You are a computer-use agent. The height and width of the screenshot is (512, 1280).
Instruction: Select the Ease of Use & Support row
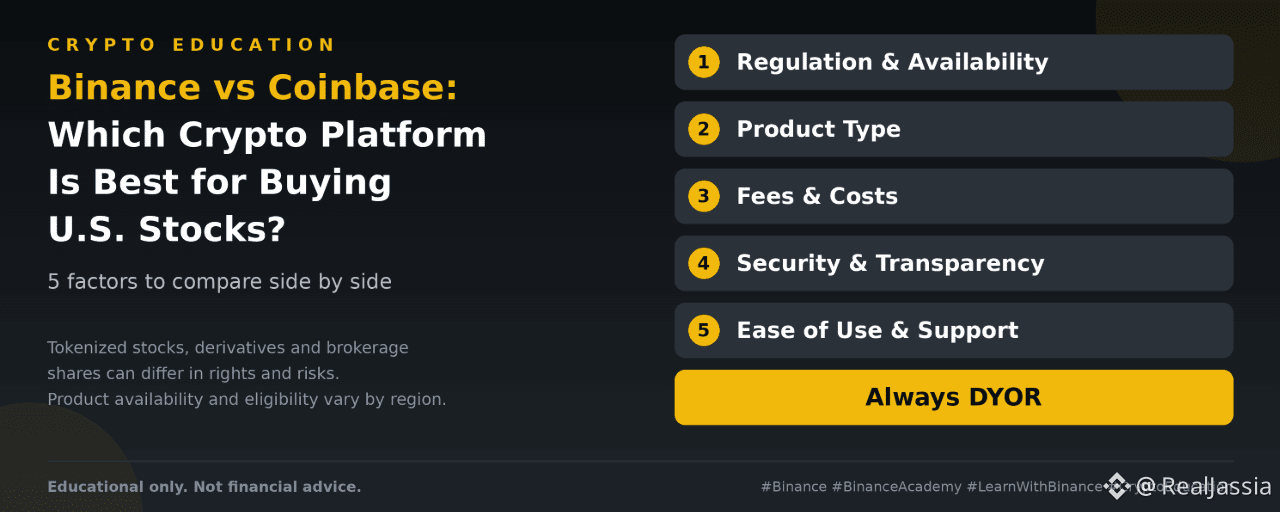pyautogui.click(x=954, y=330)
